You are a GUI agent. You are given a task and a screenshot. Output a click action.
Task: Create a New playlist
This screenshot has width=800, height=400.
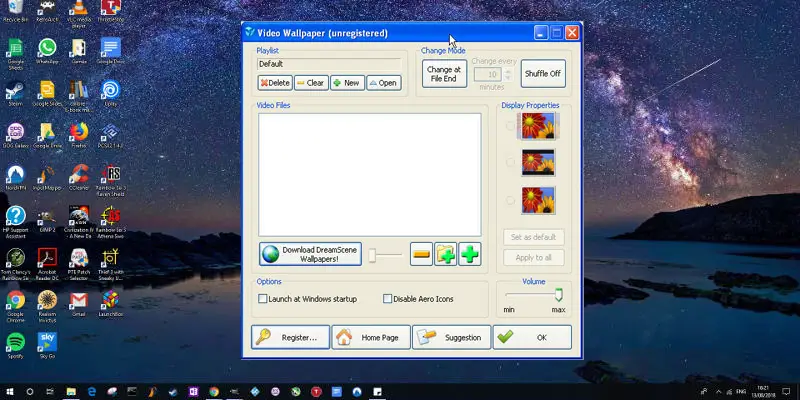(347, 83)
